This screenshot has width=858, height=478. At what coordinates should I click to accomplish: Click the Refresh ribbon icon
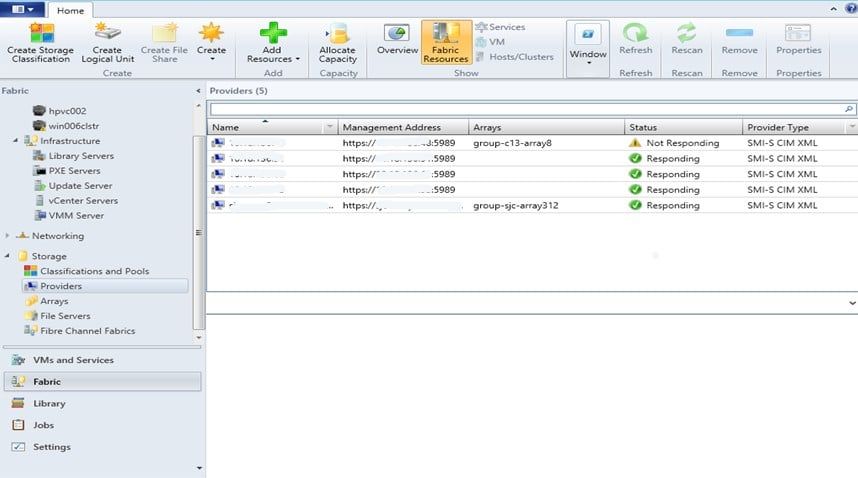click(x=635, y=35)
